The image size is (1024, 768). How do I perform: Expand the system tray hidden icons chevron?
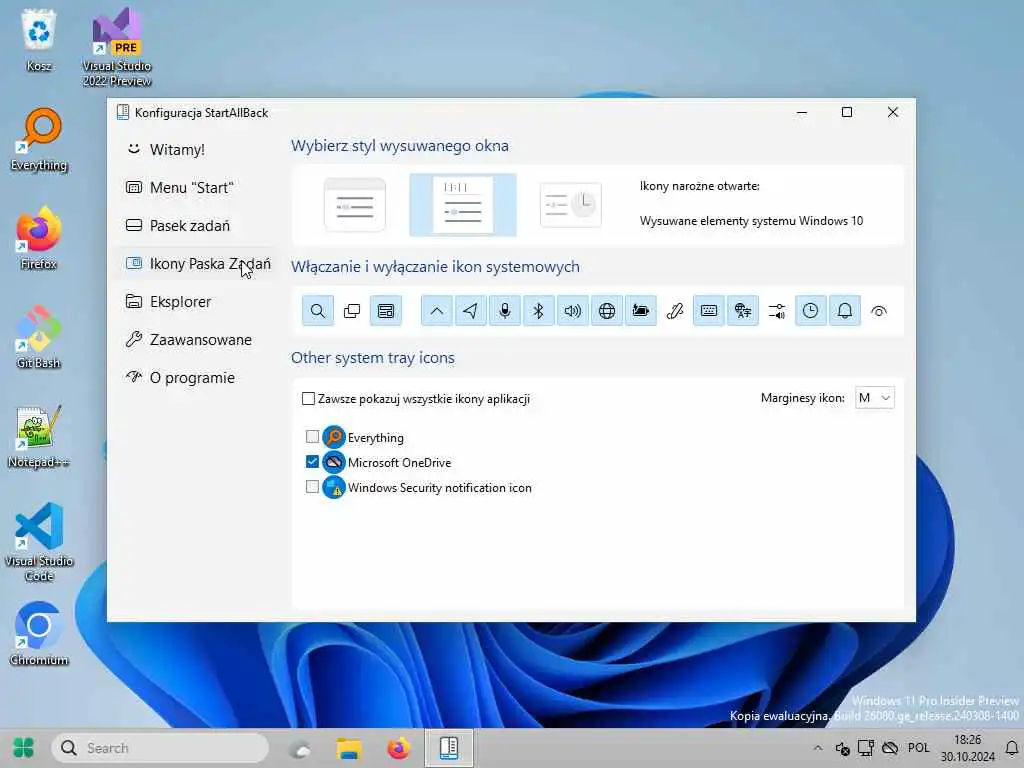[818, 748]
